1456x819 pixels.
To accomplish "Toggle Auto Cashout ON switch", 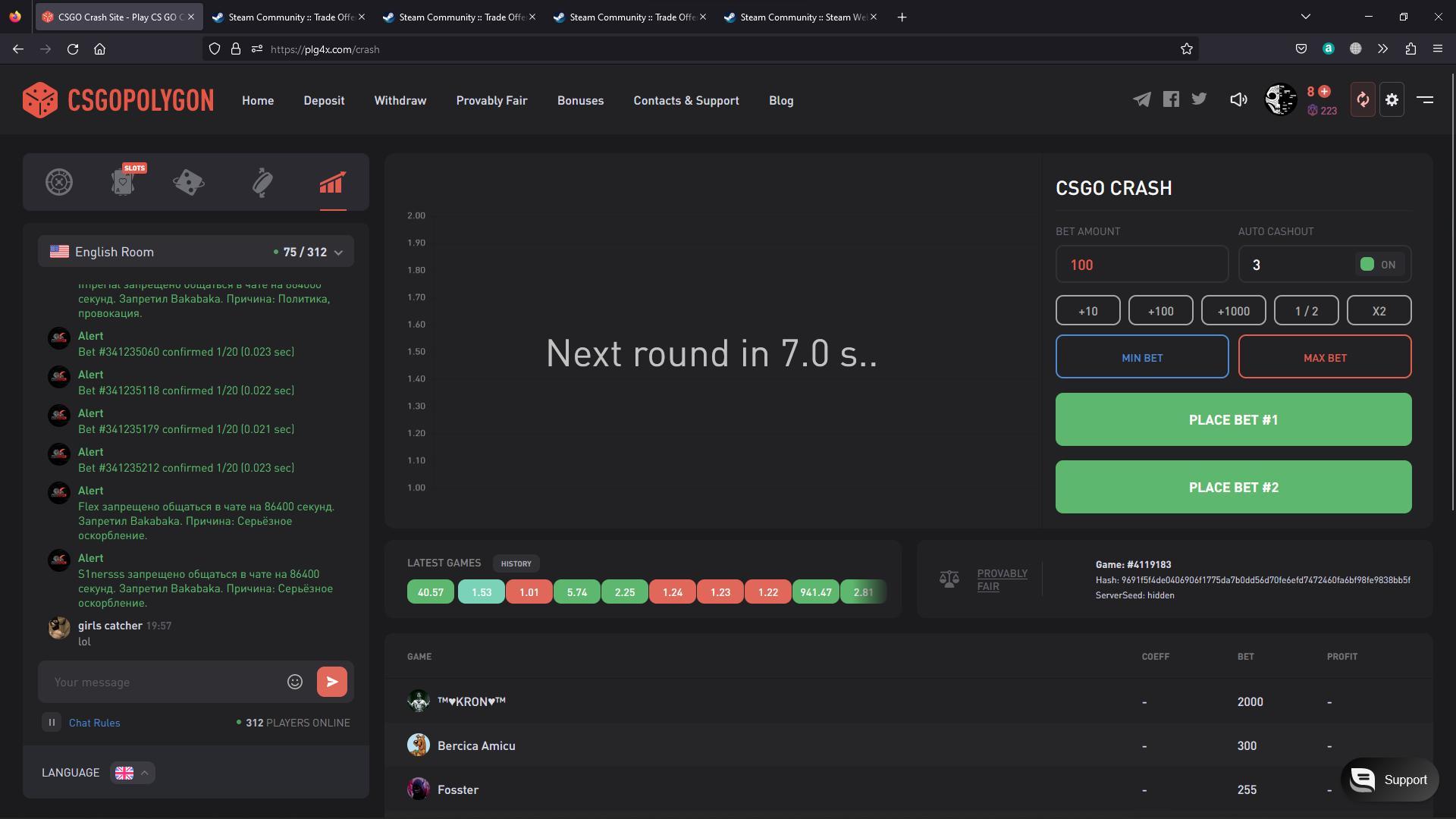I will pos(1378,265).
